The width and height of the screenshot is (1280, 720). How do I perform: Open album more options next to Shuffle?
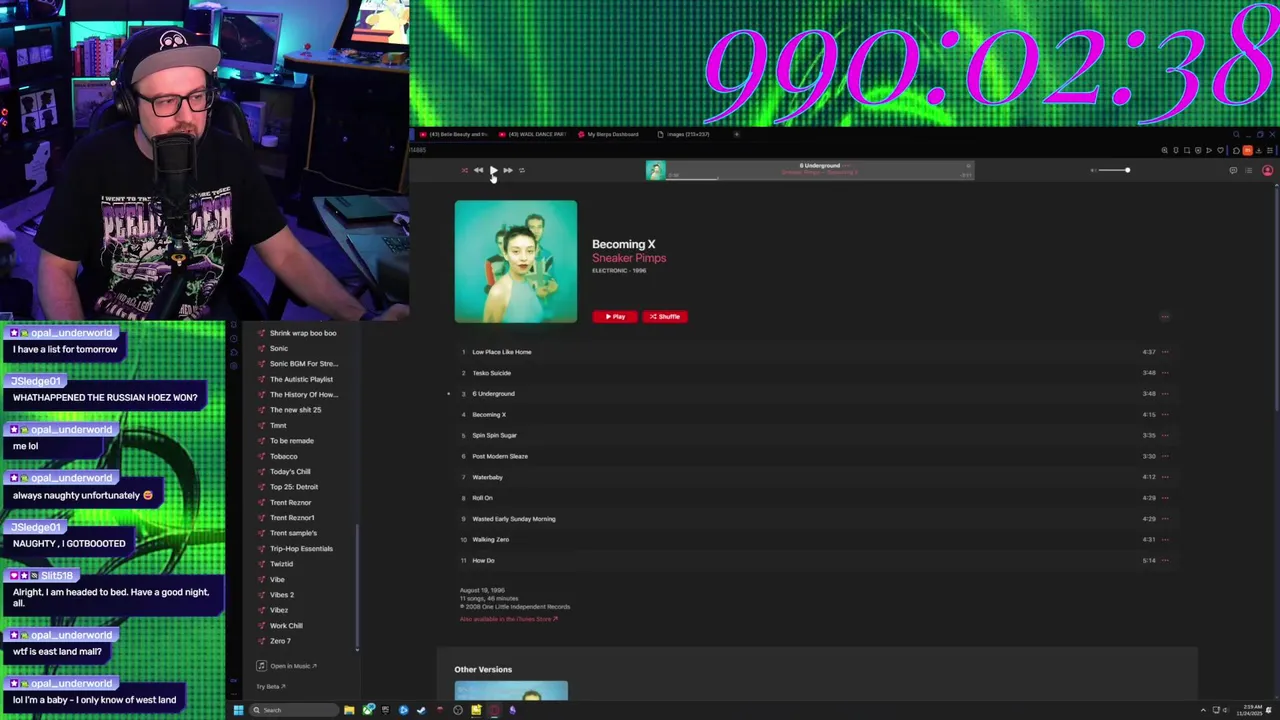pyautogui.click(x=1164, y=316)
